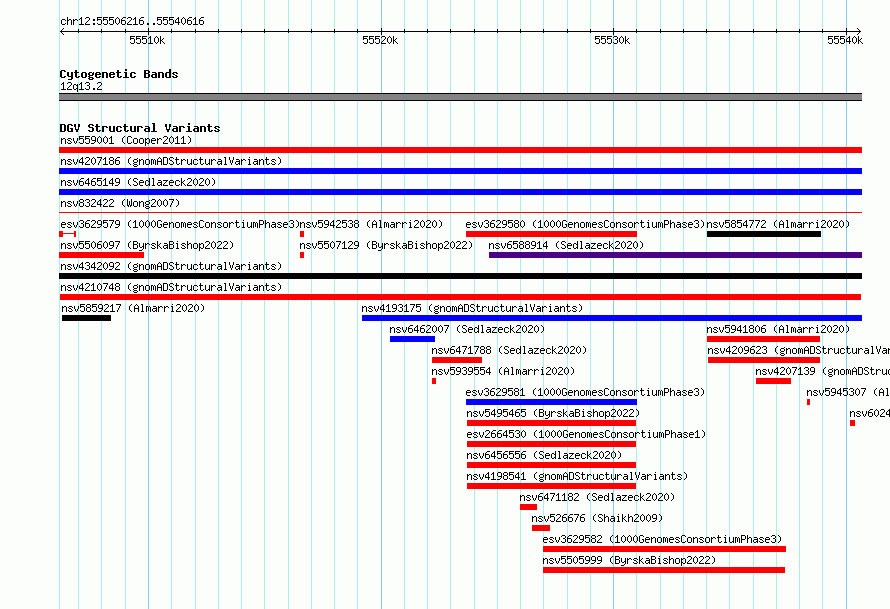Open esv3629581 1000Genomes Phase3 label

pyautogui.click(x=585, y=392)
